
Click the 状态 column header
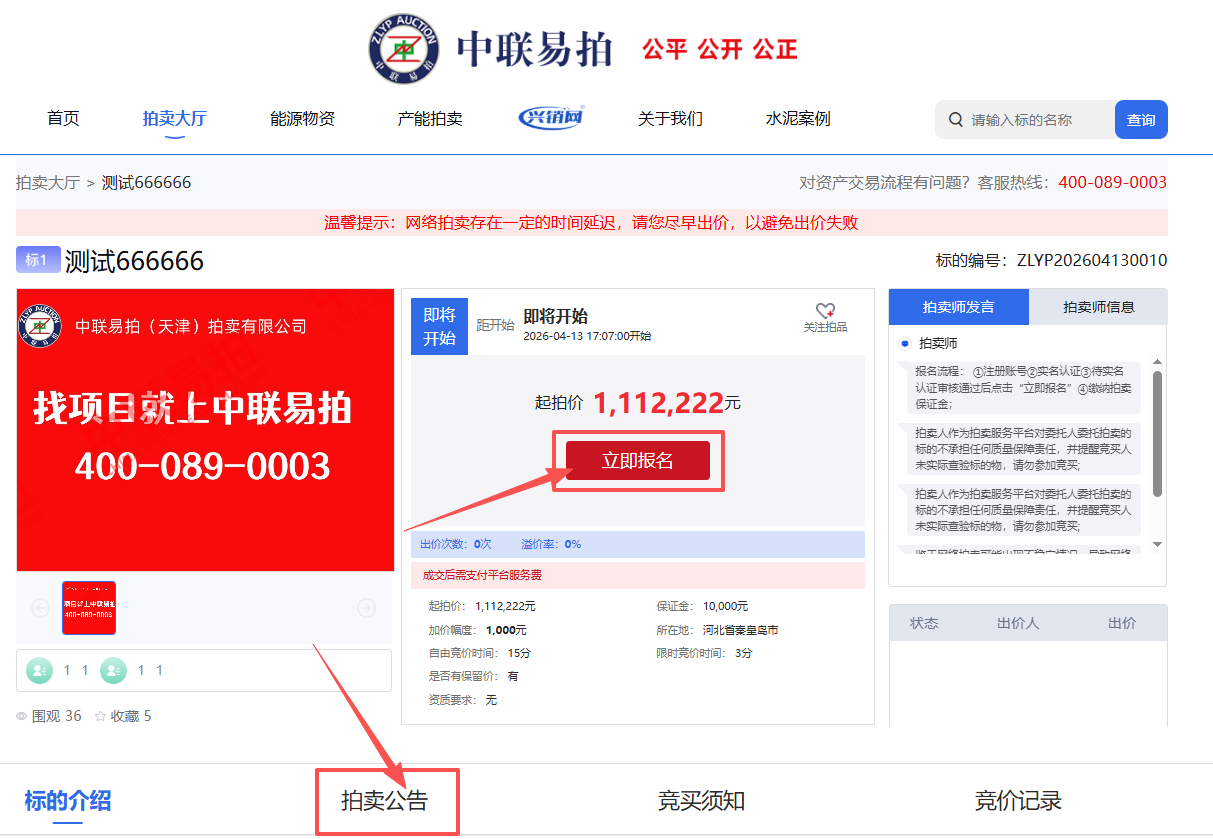point(924,623)
